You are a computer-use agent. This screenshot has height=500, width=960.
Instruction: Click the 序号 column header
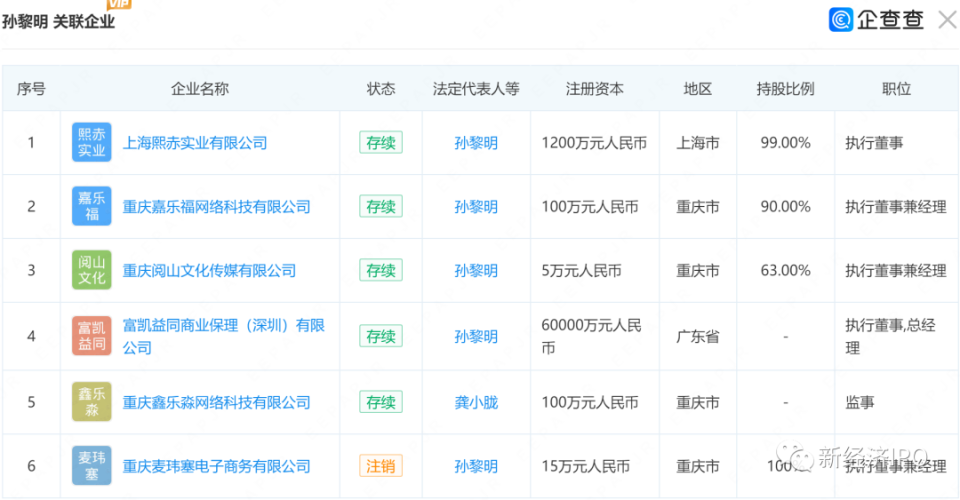click(x=31, y=89)
